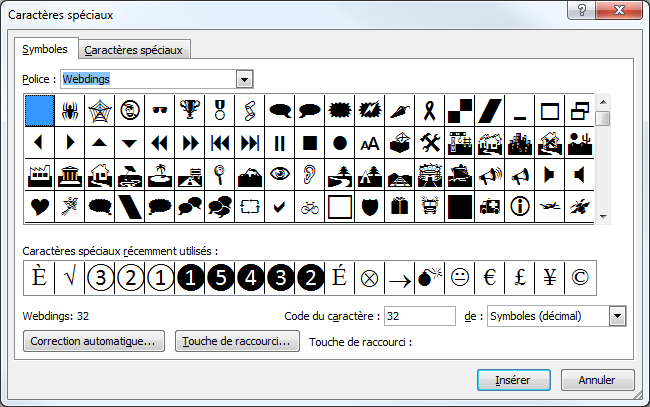The width and height of the screenshot is (650, 407).
Task: Choose the magnifying glass symbol
Action: click(x=220, y=174)
